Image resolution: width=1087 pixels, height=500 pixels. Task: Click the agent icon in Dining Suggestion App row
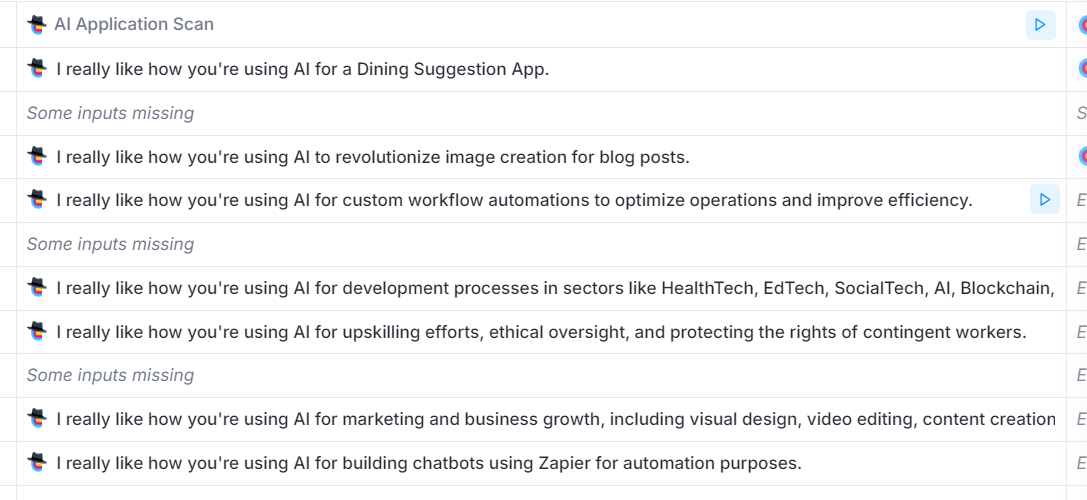pyautogui.click(x=37, y=69)
